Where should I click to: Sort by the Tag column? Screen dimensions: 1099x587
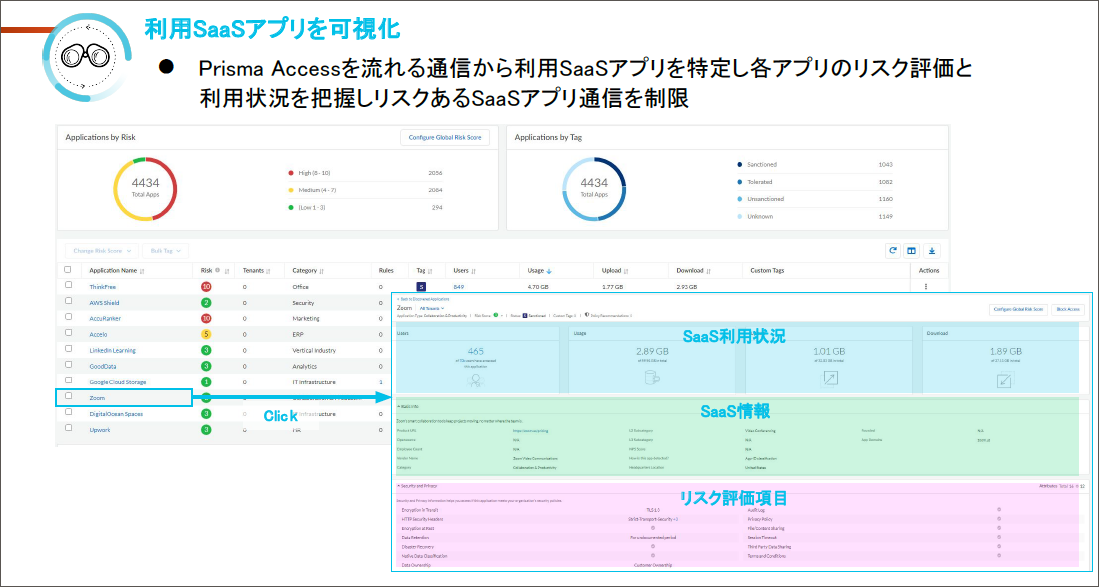(x=430, y=271)
